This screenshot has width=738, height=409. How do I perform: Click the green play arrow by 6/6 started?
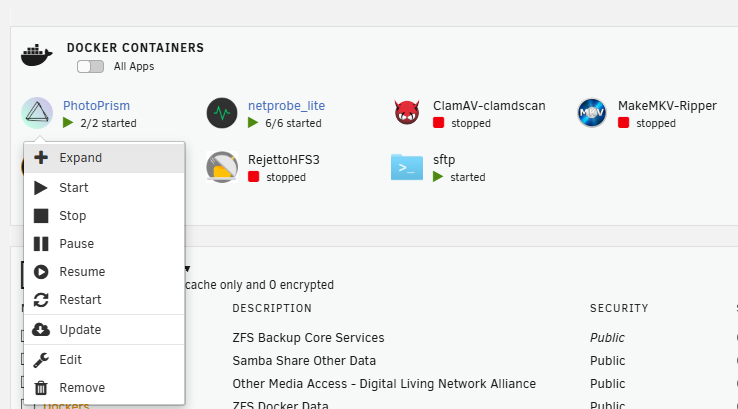253,123
